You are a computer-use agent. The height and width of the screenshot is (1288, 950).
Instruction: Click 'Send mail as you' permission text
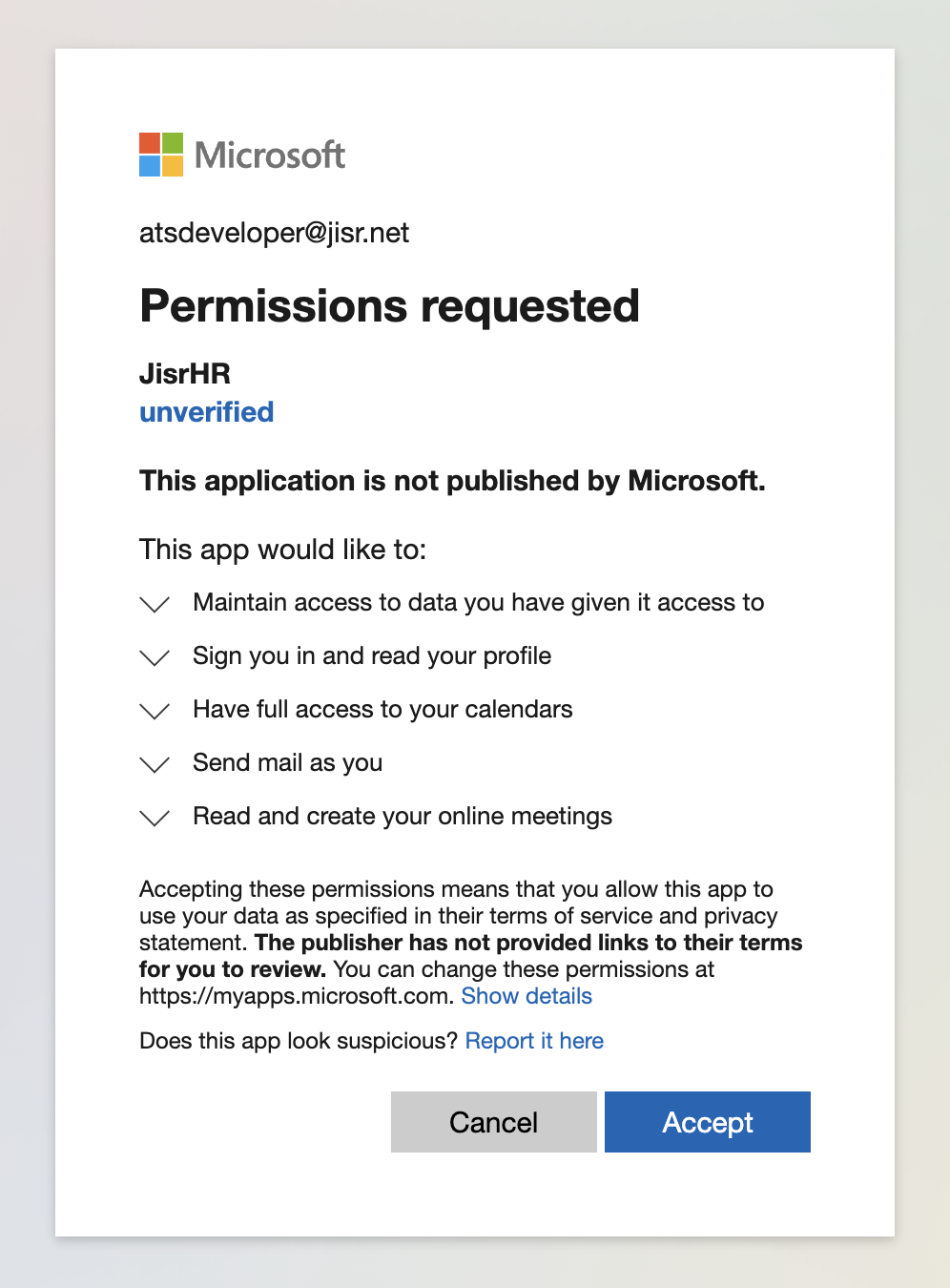287,763
